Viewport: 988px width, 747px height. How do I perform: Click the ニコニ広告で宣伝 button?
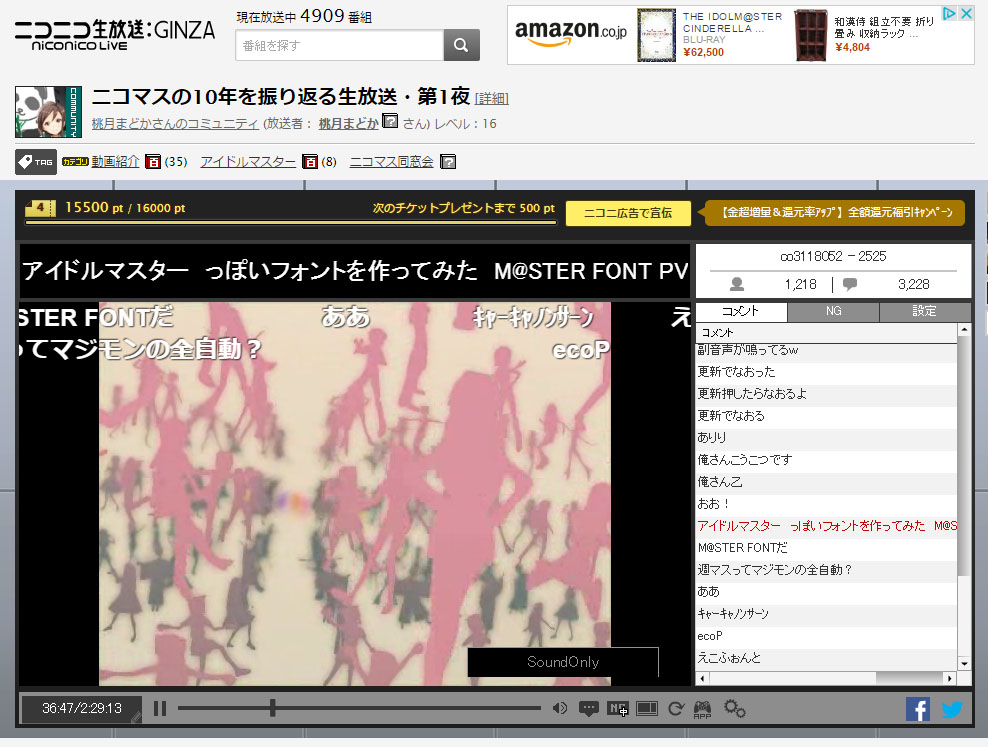point(628,213)
